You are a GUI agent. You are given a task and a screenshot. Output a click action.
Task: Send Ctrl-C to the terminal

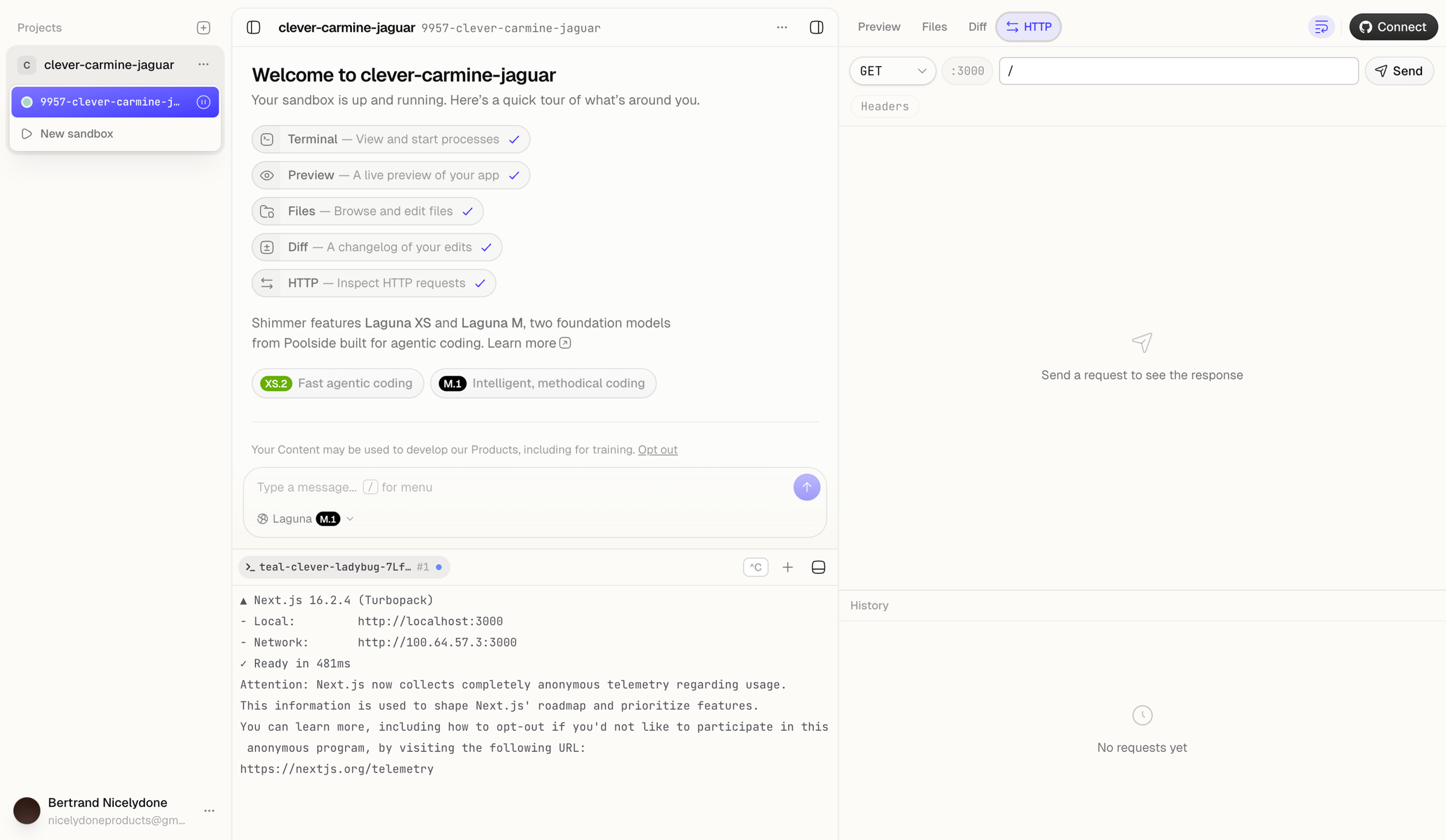point(756,567)
